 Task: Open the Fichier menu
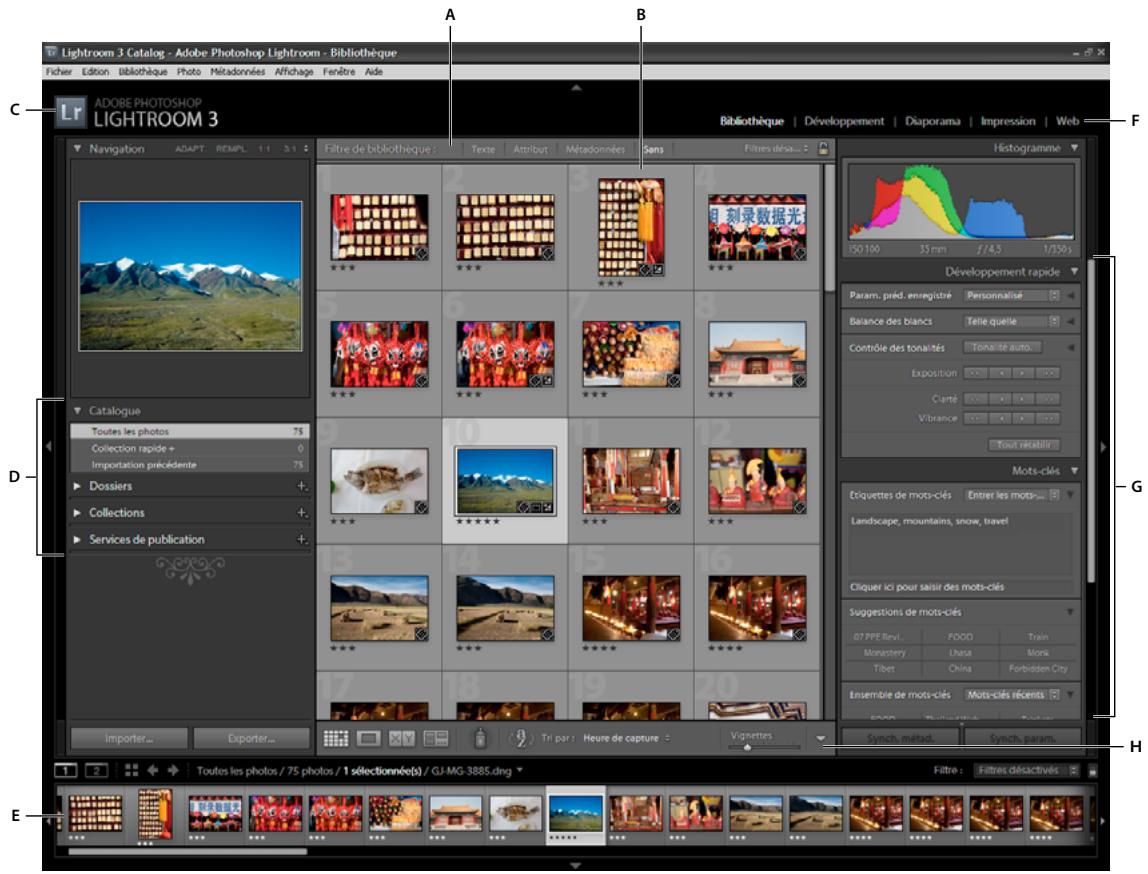tap(59, 72)
